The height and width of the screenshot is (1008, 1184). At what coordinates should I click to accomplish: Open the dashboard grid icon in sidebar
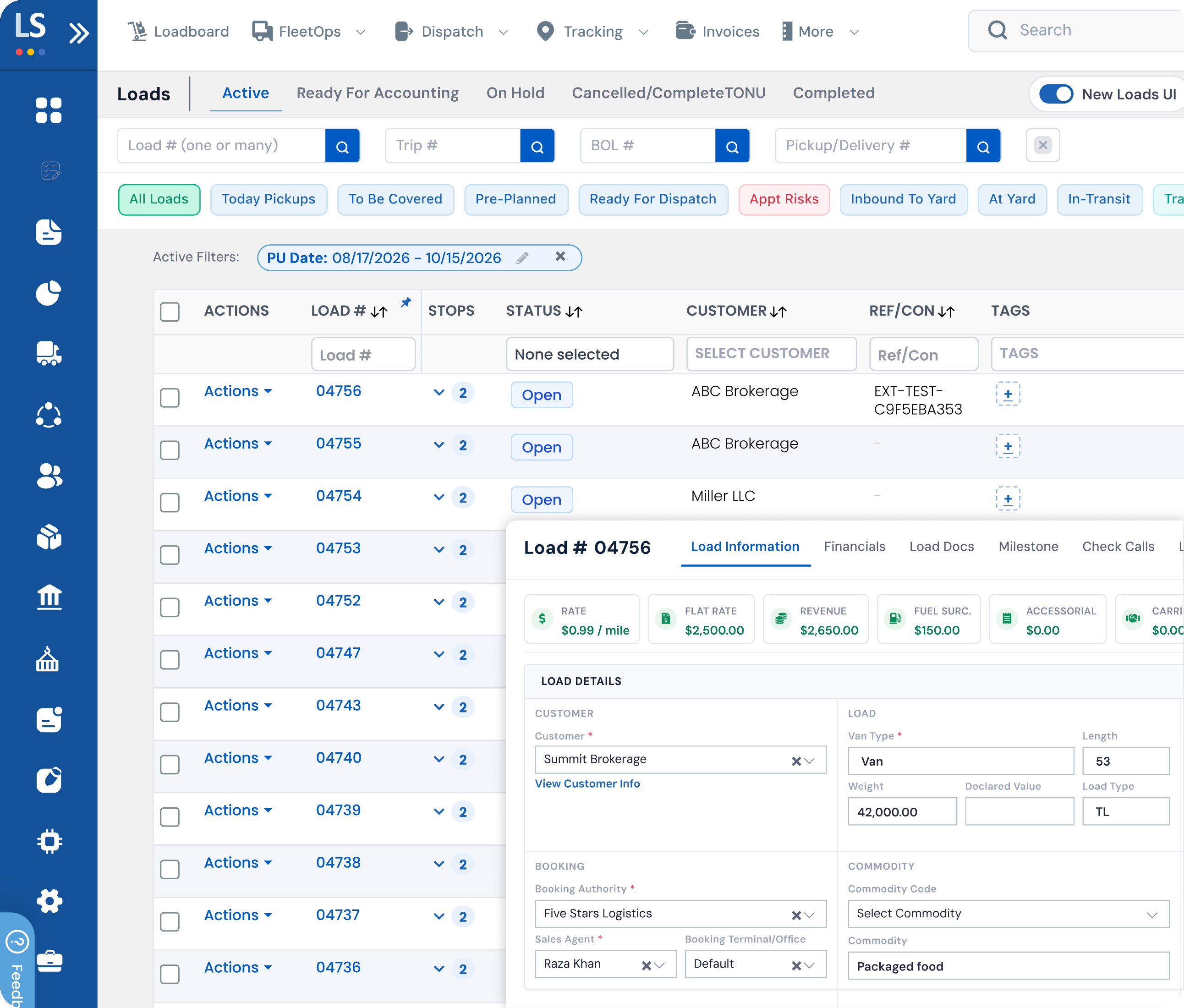pyautogui.click(x=49, y=110)
